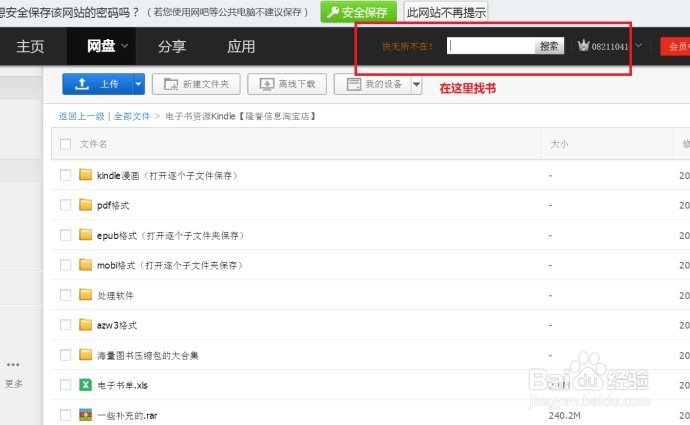Click the key icon in 安全保存
Image resolution: width=690 pixels, height=425 pixels.
click(x=333, y=12)
